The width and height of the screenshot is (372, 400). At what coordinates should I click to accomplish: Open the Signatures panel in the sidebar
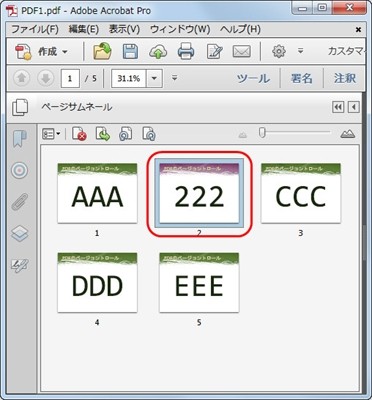20,265
